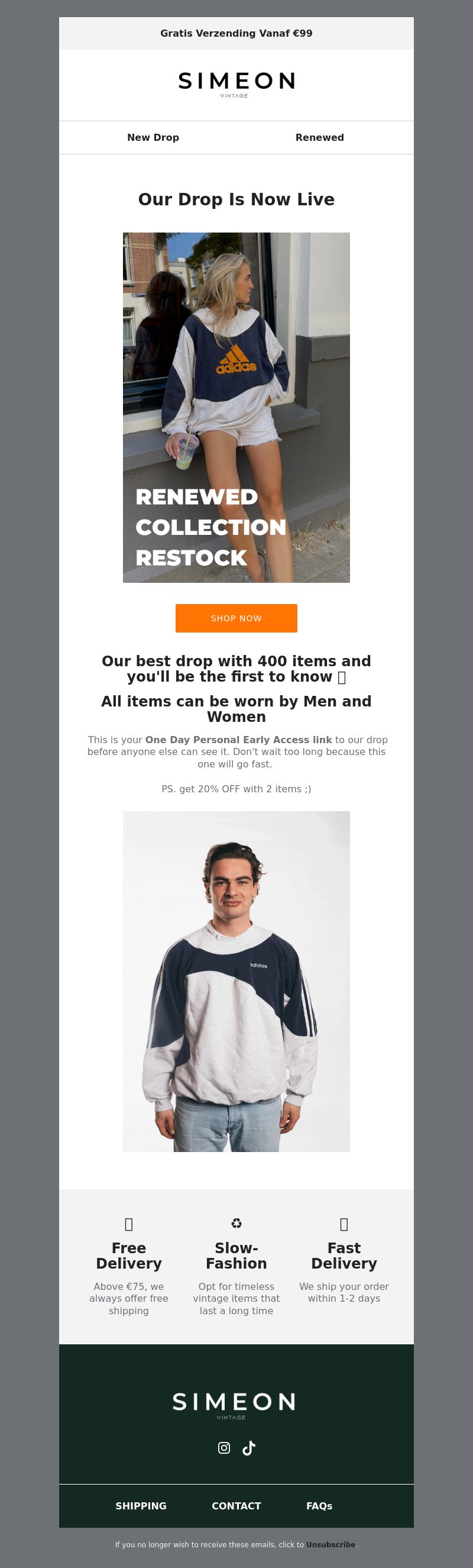473x1568 pixels.
Task: Click the One Day Personal Early Access link text
Action: click(x=238, y=740)
